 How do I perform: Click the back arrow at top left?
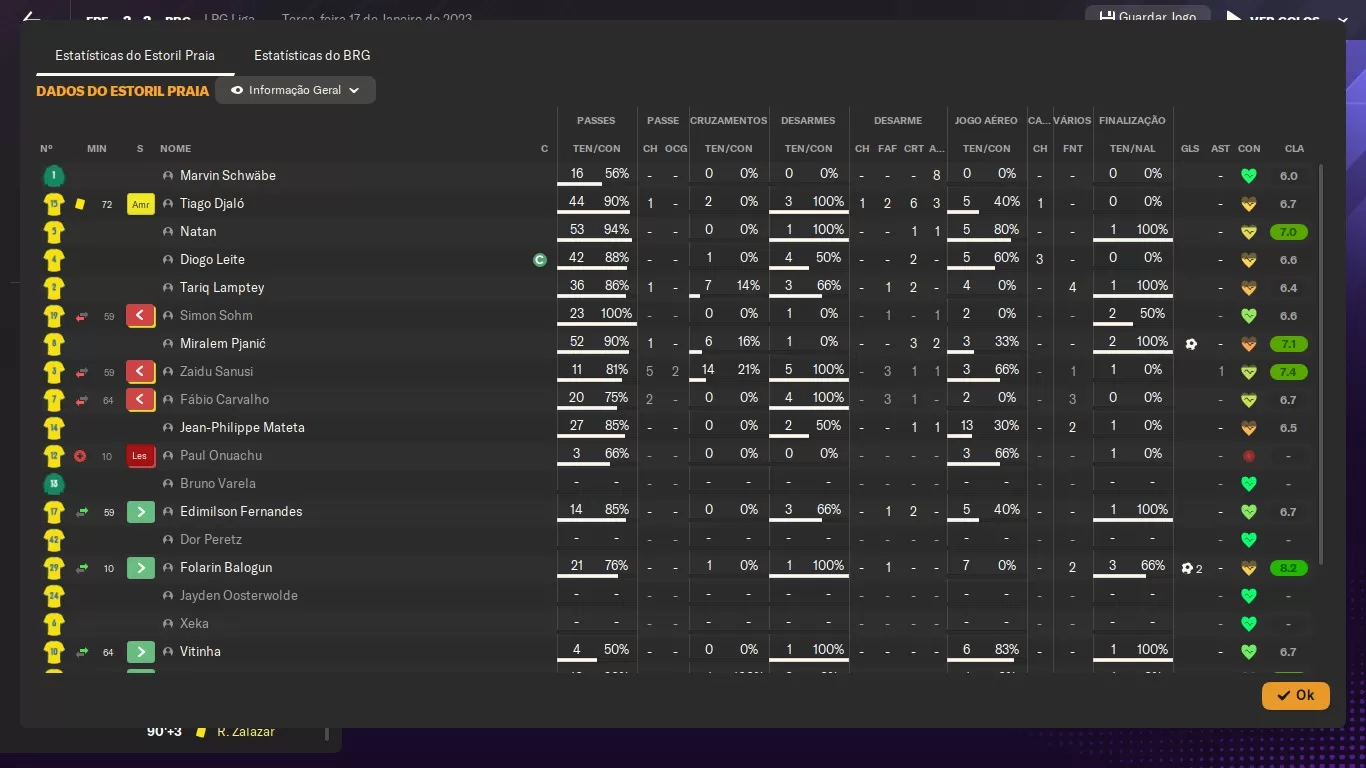click(31, 17)
